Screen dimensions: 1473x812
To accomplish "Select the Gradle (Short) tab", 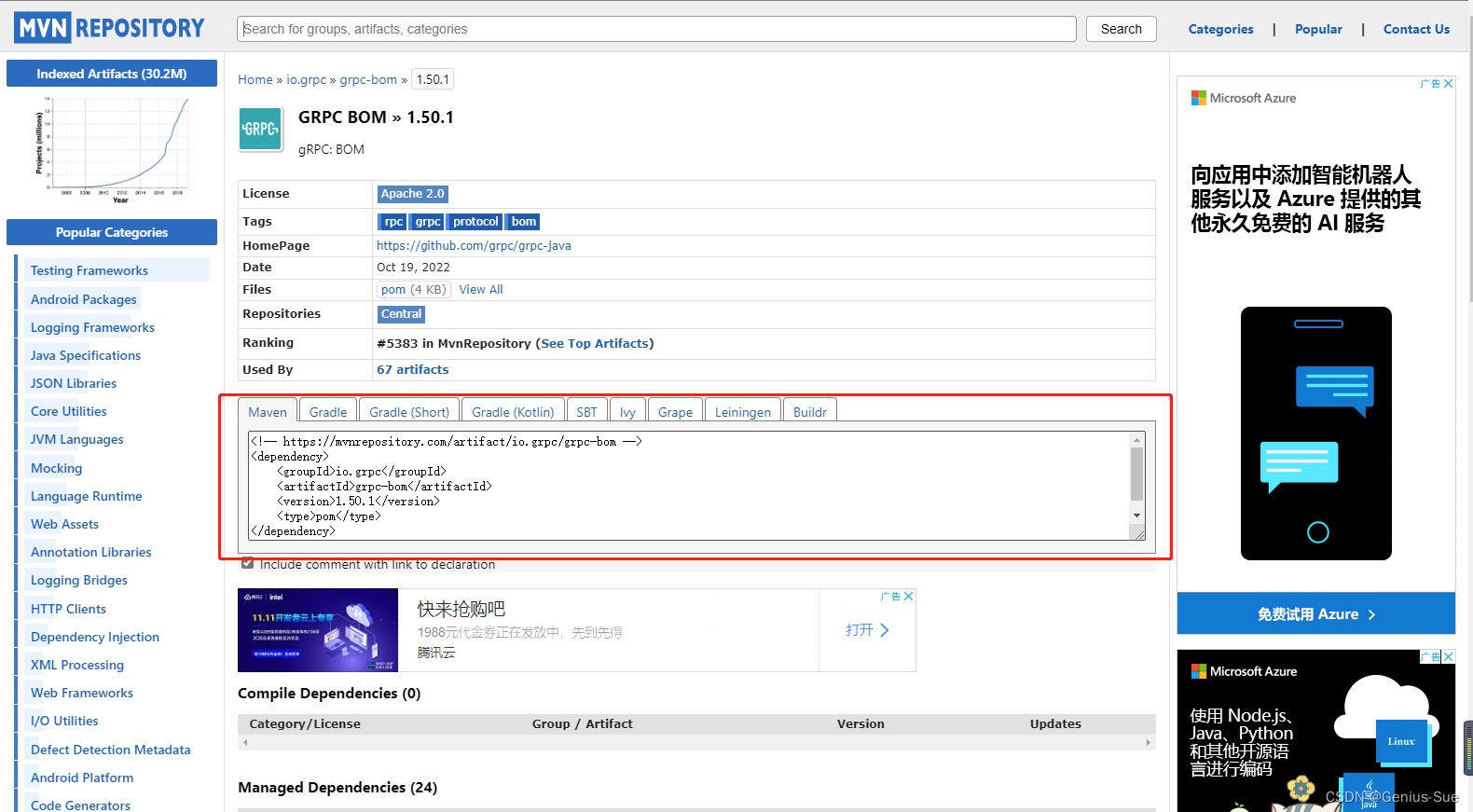I will (409, 412).
